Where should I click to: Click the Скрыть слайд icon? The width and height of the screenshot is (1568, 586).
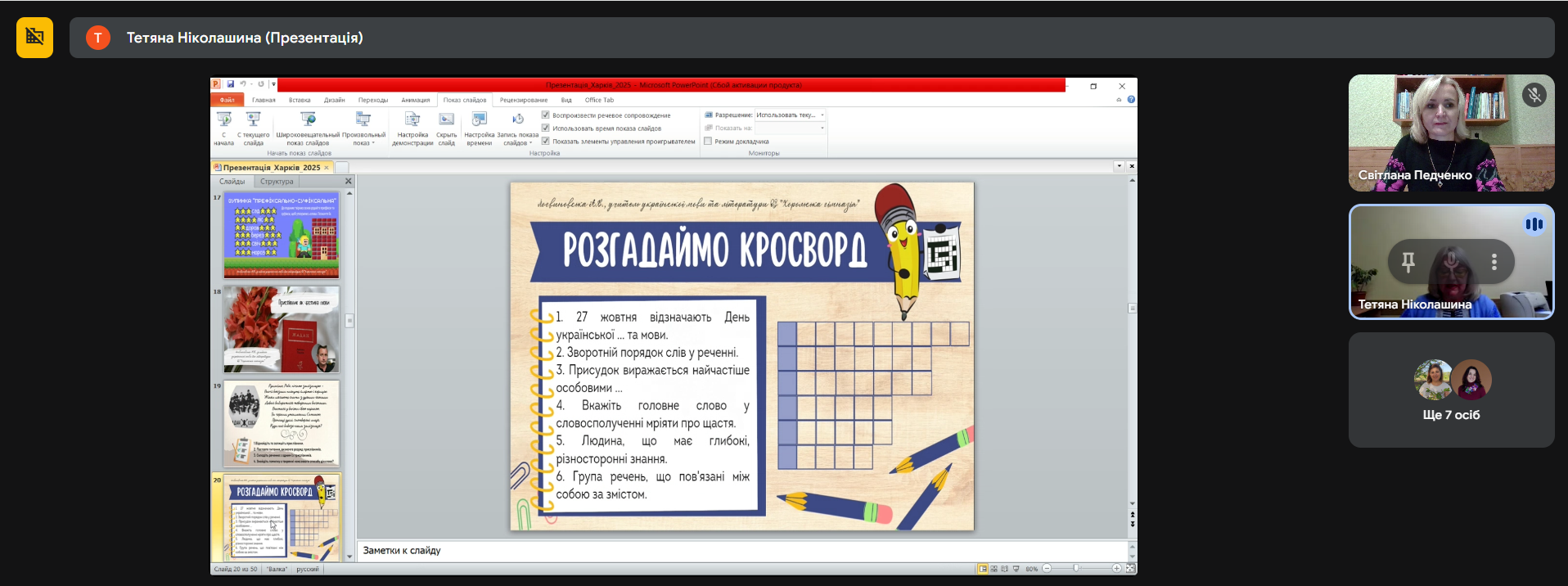pyautogui.click(x=446, y=119)
